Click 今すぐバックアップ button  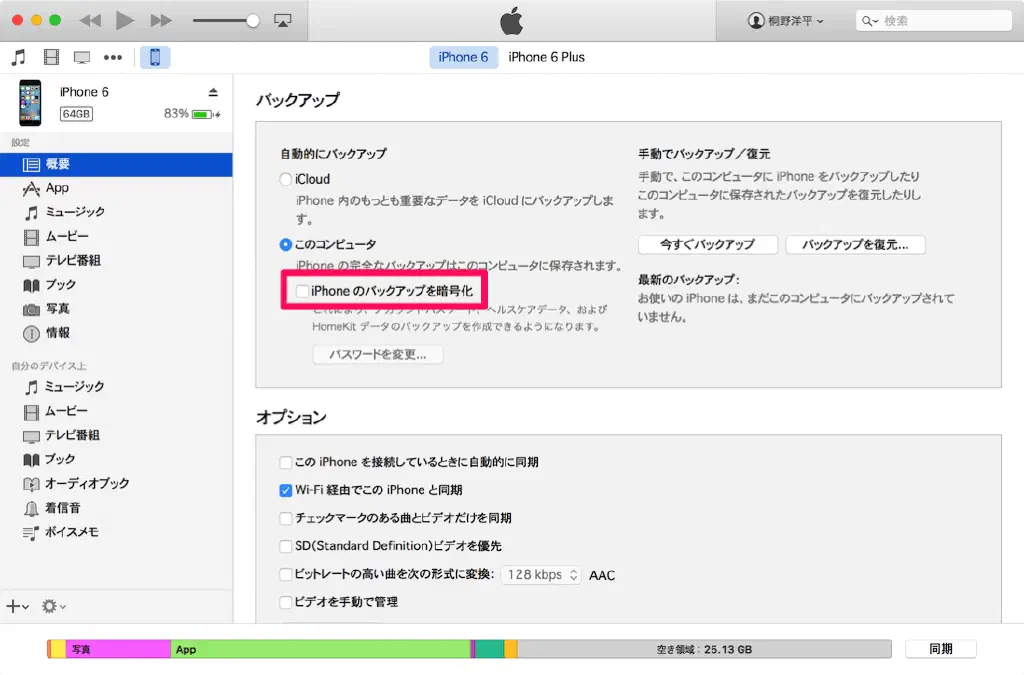(706, 244)
